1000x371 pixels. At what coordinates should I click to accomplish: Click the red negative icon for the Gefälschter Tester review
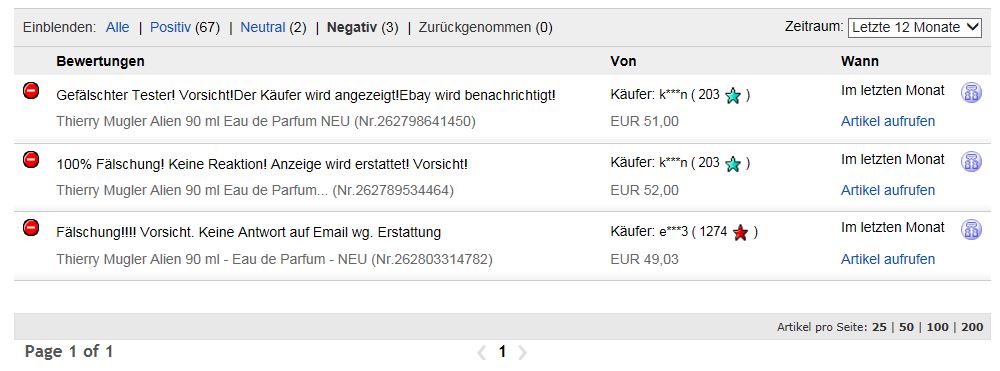pyautogui.click(x=31, y=91)
